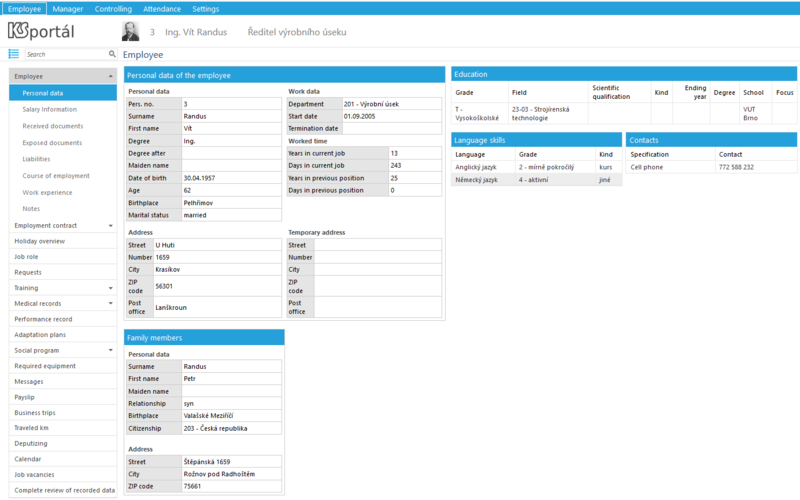Click the VUT Brno school cell
The height and width of the screenshot is (500, 800).
(756, 114)
